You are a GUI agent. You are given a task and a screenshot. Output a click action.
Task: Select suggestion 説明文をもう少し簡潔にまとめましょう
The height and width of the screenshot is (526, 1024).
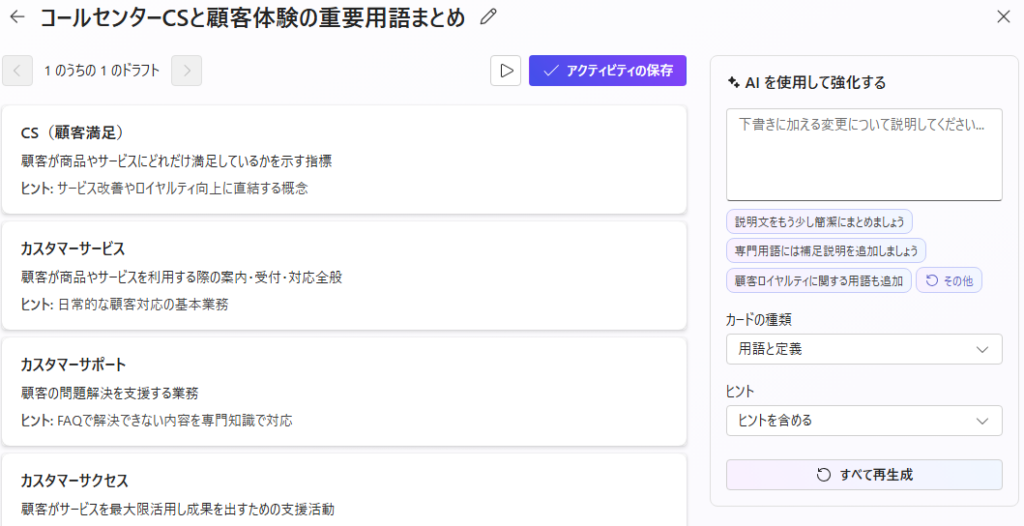click(819, 221)
